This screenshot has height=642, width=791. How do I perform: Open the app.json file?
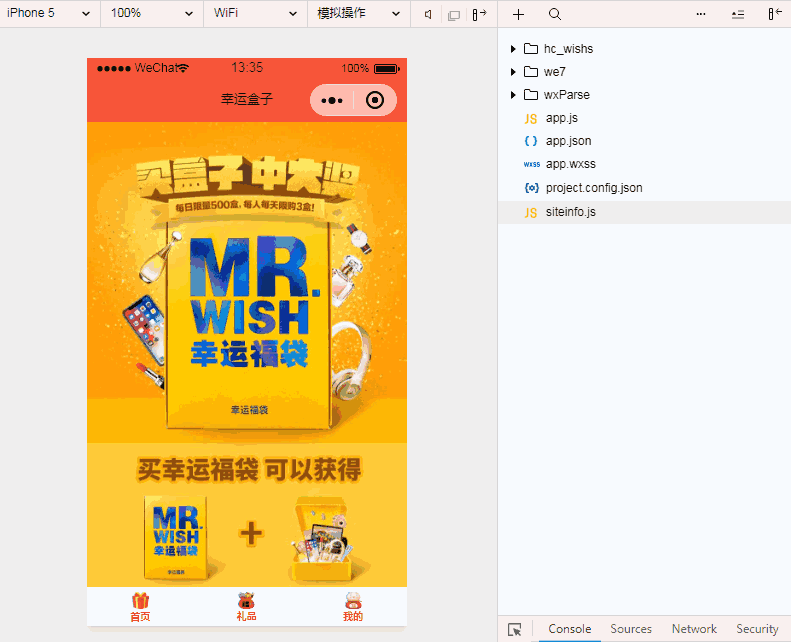click(568, 141)
